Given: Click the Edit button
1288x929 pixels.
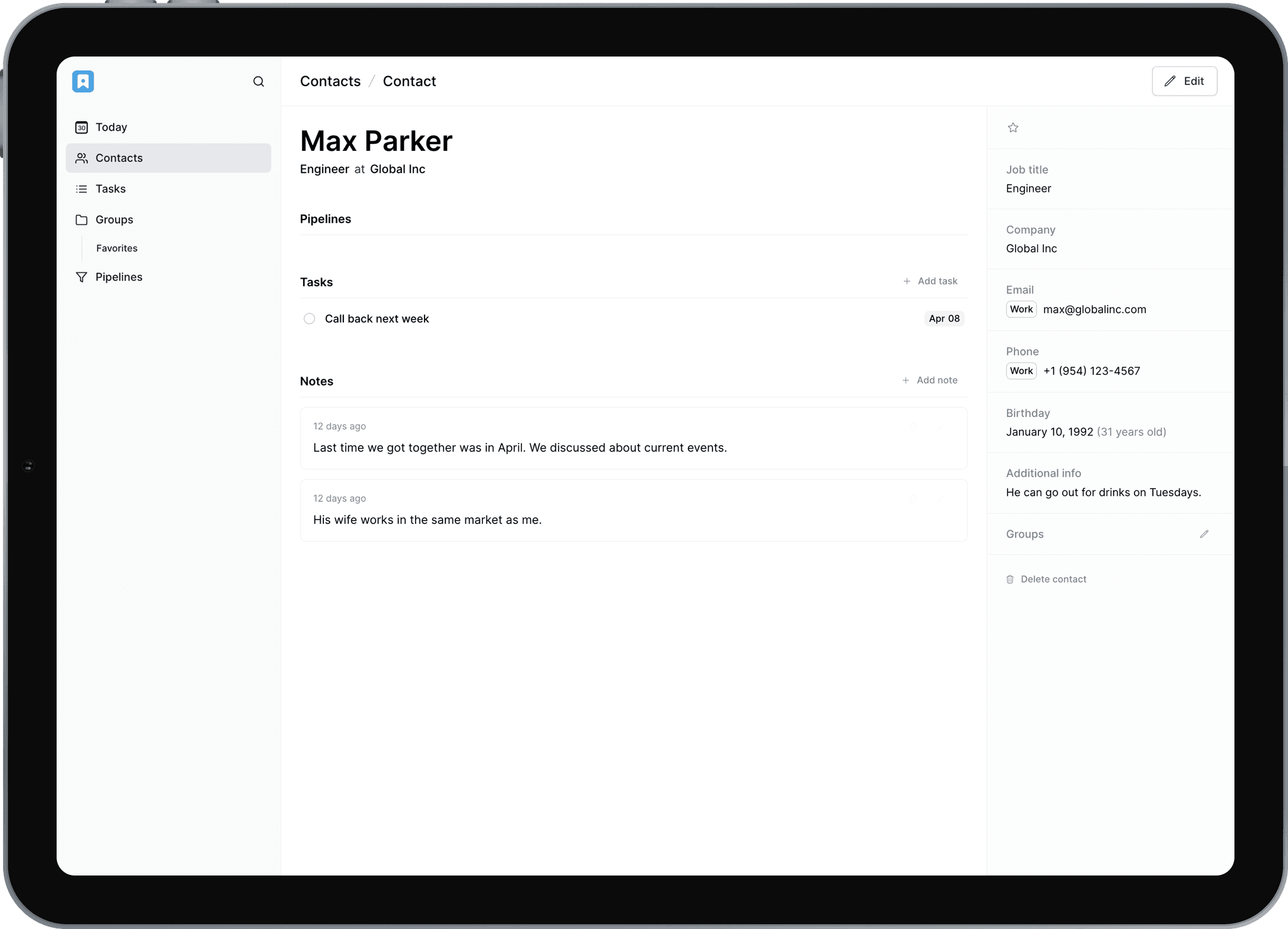Looking at the screenshot, I should 1184,81.
